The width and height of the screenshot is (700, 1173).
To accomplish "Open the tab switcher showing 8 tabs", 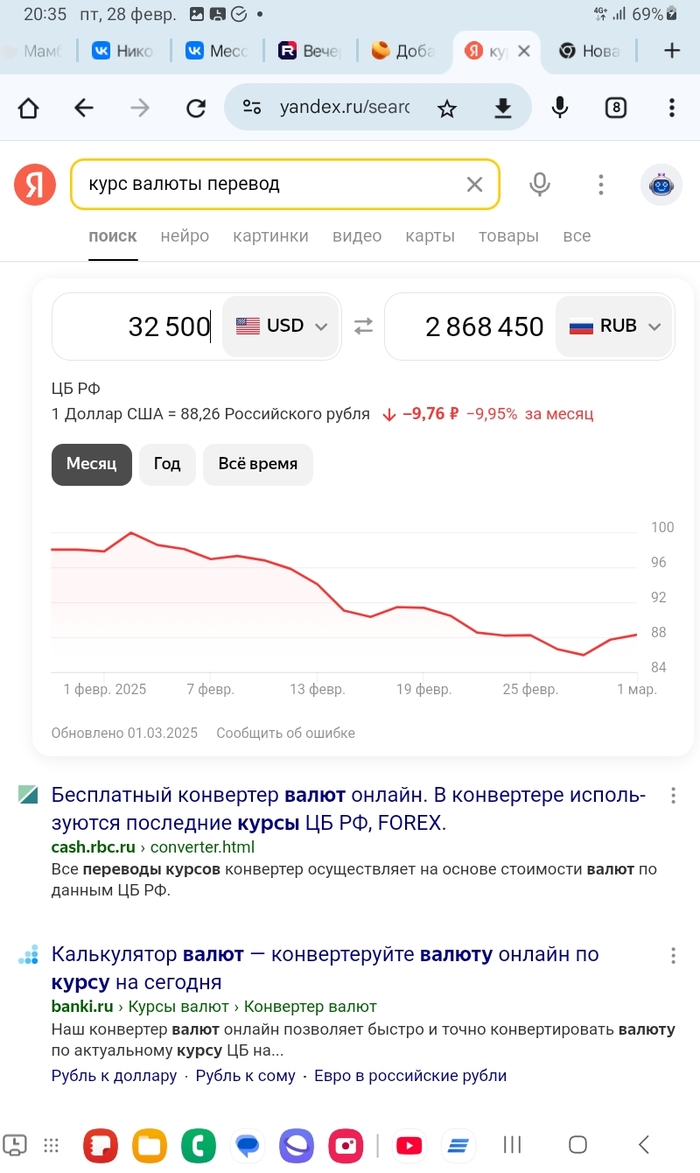I will 616,108.
